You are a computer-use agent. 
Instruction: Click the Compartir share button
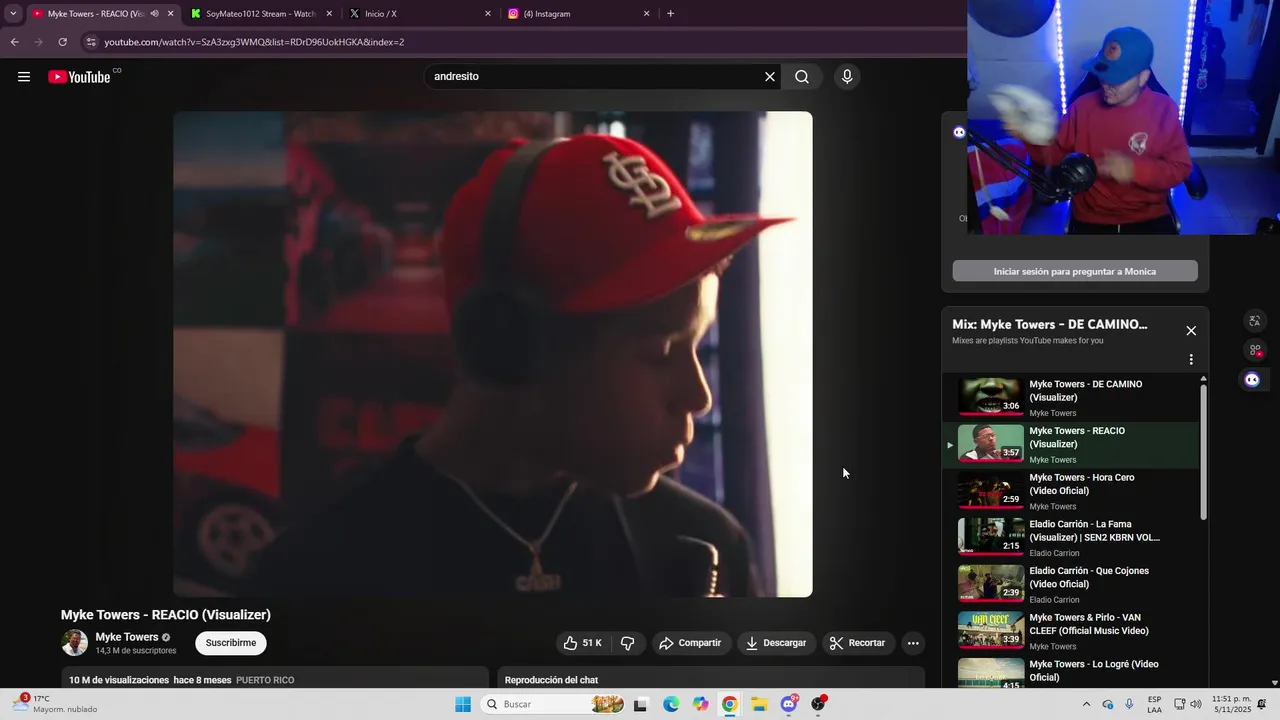click(690, 643)
